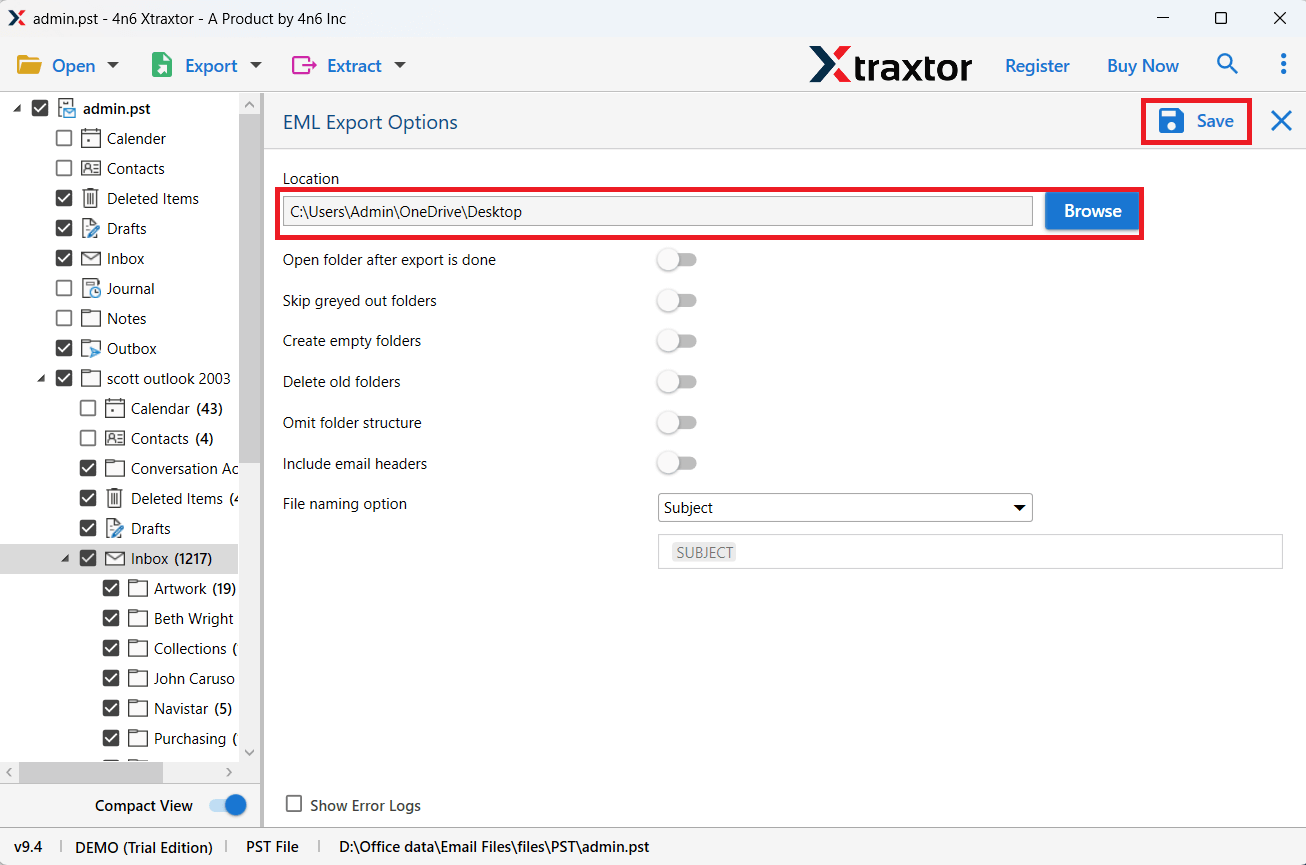Click the Buy Now link
1306x865 pixels.
click(1142, 66)
